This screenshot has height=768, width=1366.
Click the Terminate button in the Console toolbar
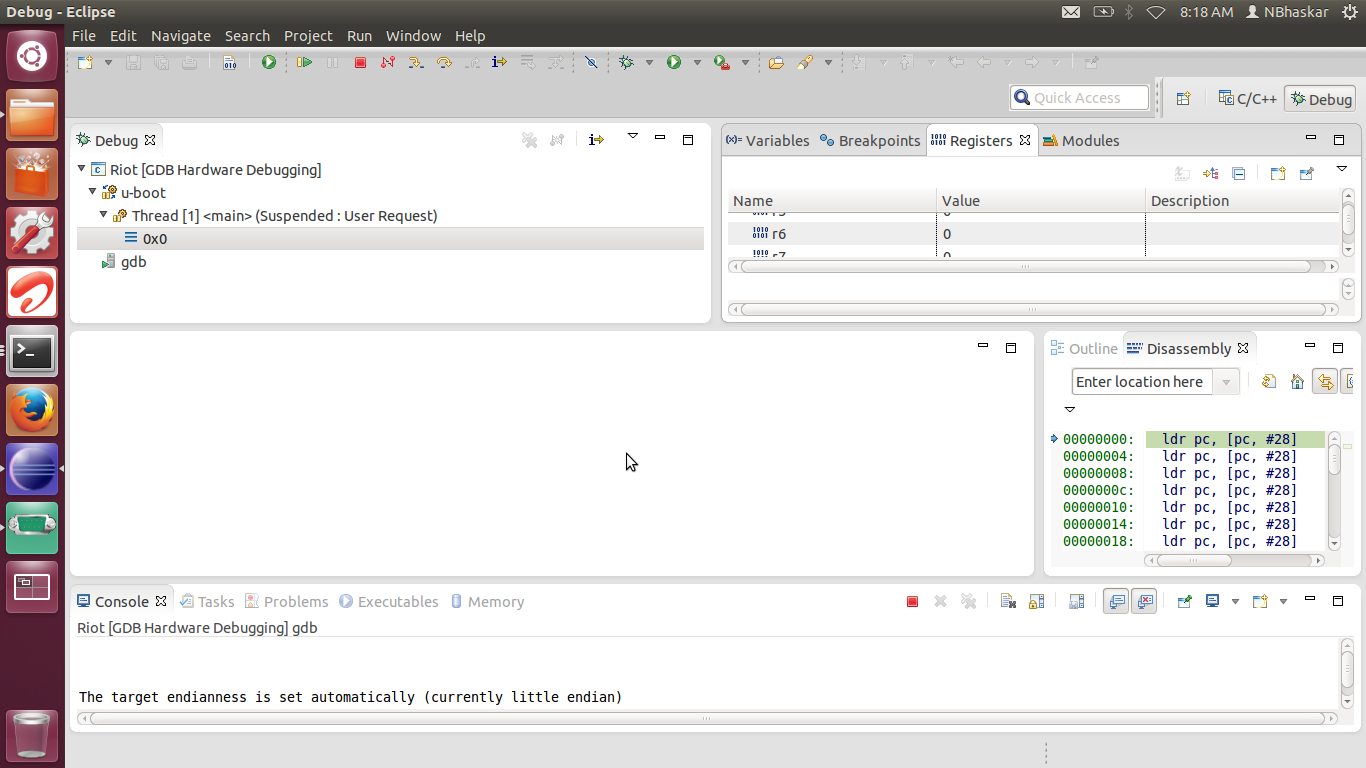point(912,602)
